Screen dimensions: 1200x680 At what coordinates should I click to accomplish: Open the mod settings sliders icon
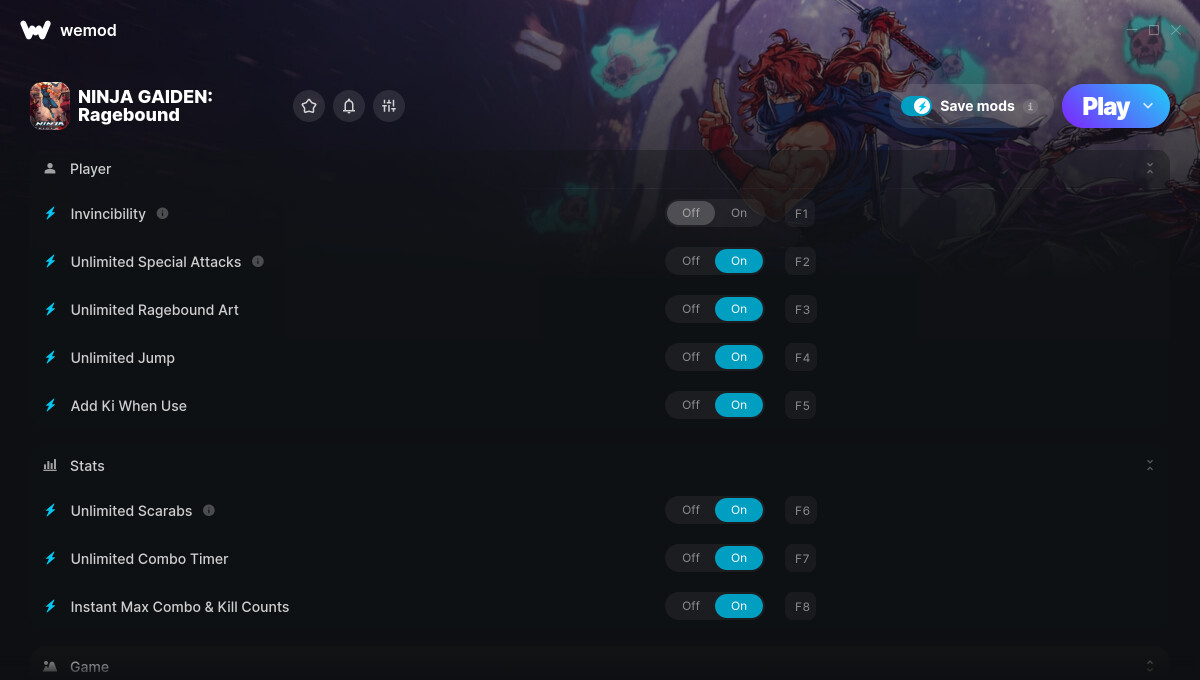389,106
